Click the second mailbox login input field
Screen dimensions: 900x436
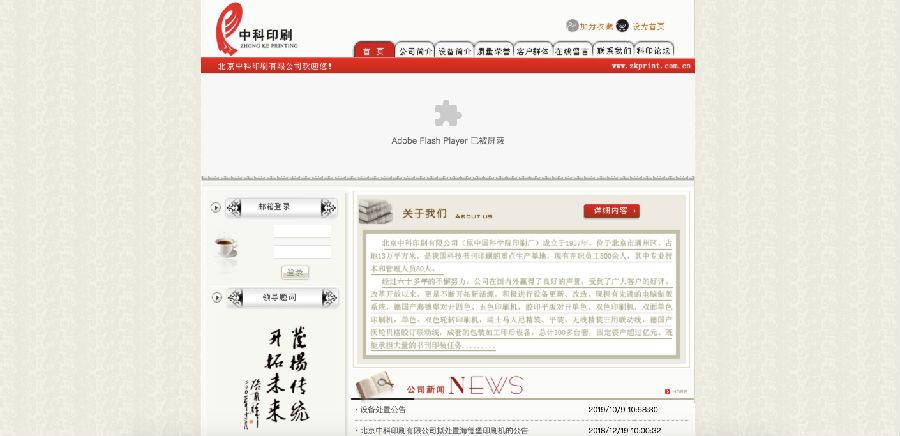(x=302, y=252)
